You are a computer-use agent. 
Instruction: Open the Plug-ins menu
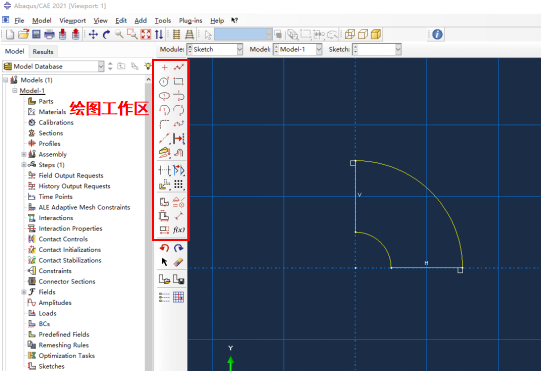190,21
